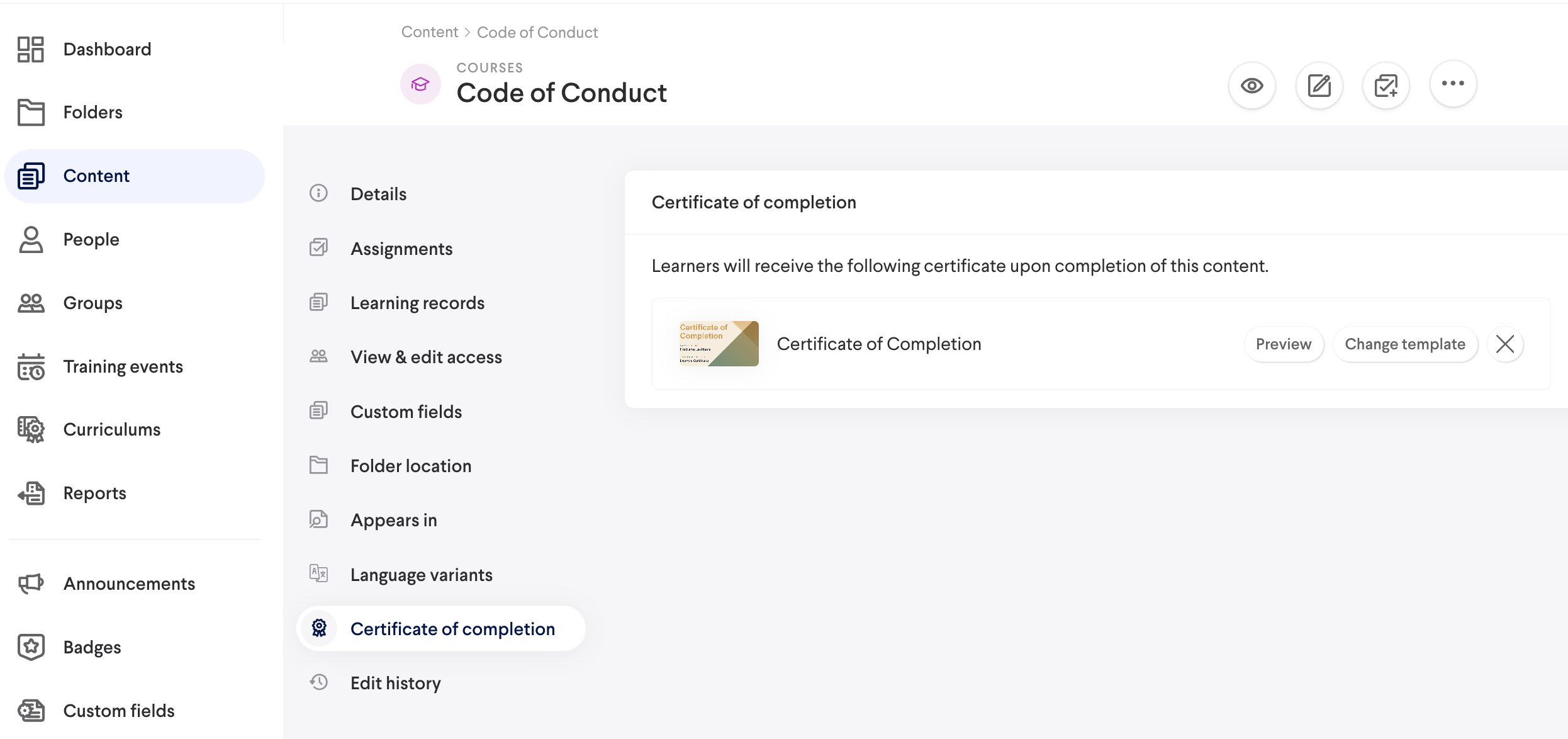The image size is (1568, 739).
Task: Remove the certificate with the X button
Action: pos(1505,344)
